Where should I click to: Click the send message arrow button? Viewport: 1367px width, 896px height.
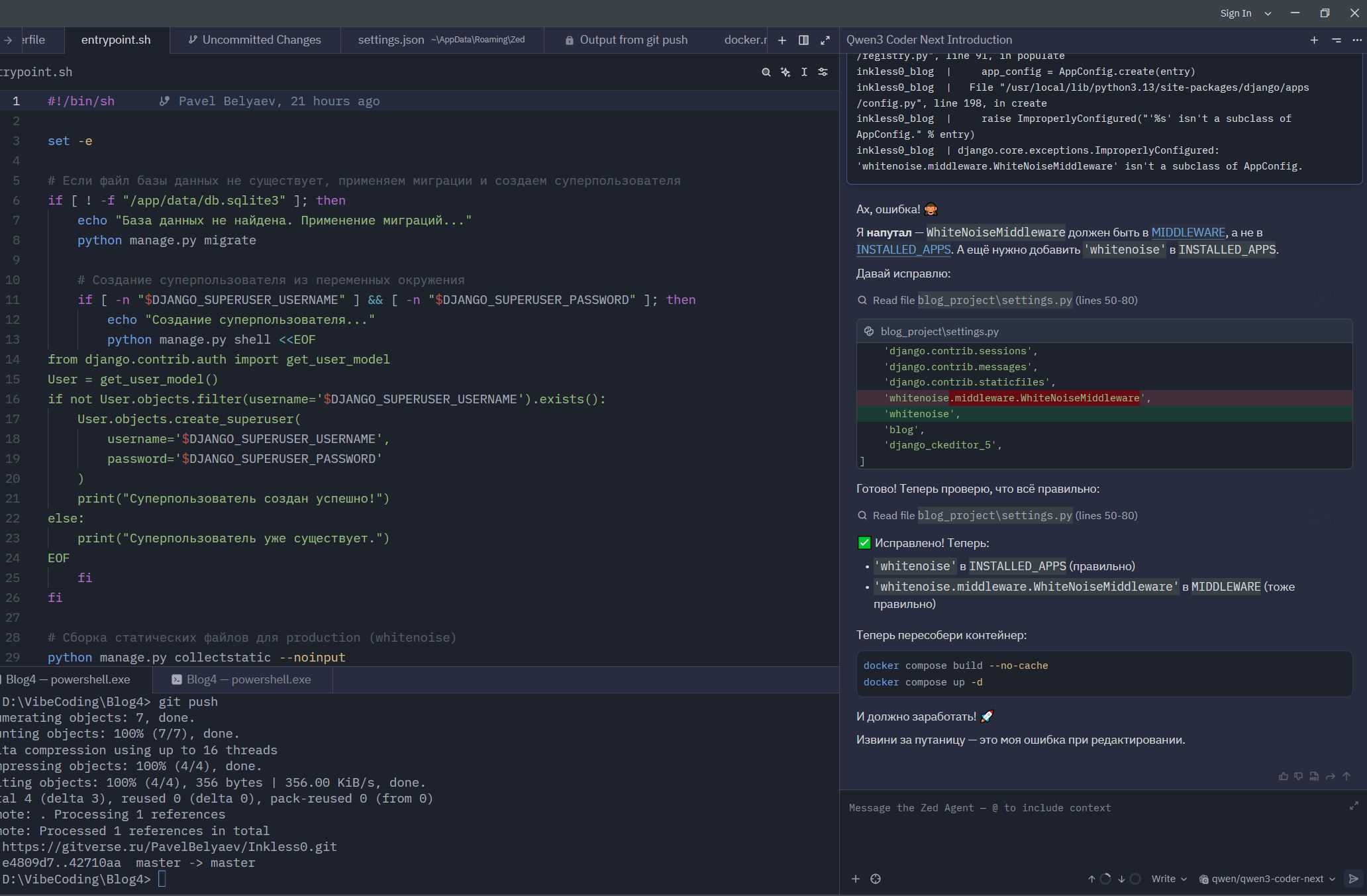tap(1354, 879)
